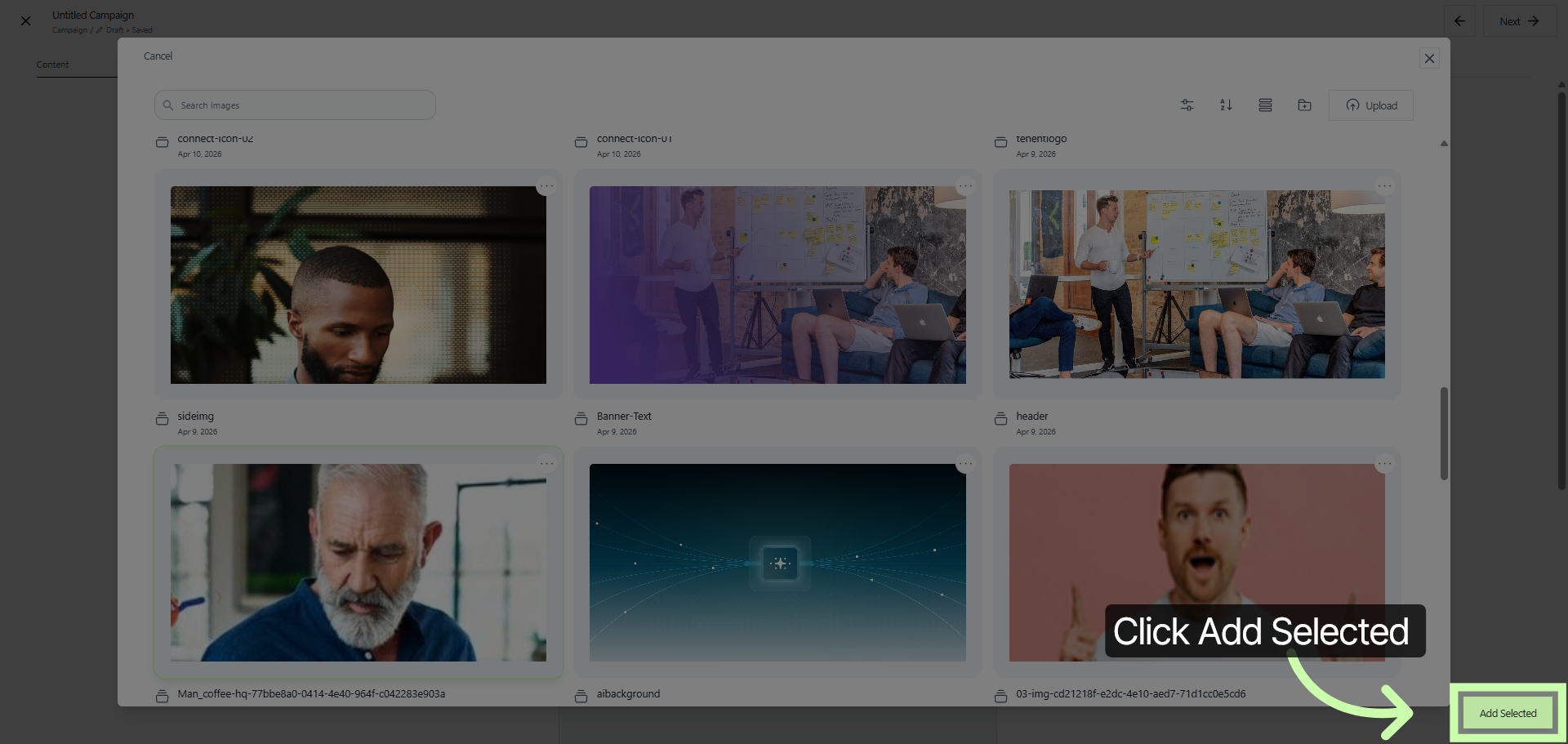
Task: Click the back arrow in campaign header
Action: point(1459,21)
